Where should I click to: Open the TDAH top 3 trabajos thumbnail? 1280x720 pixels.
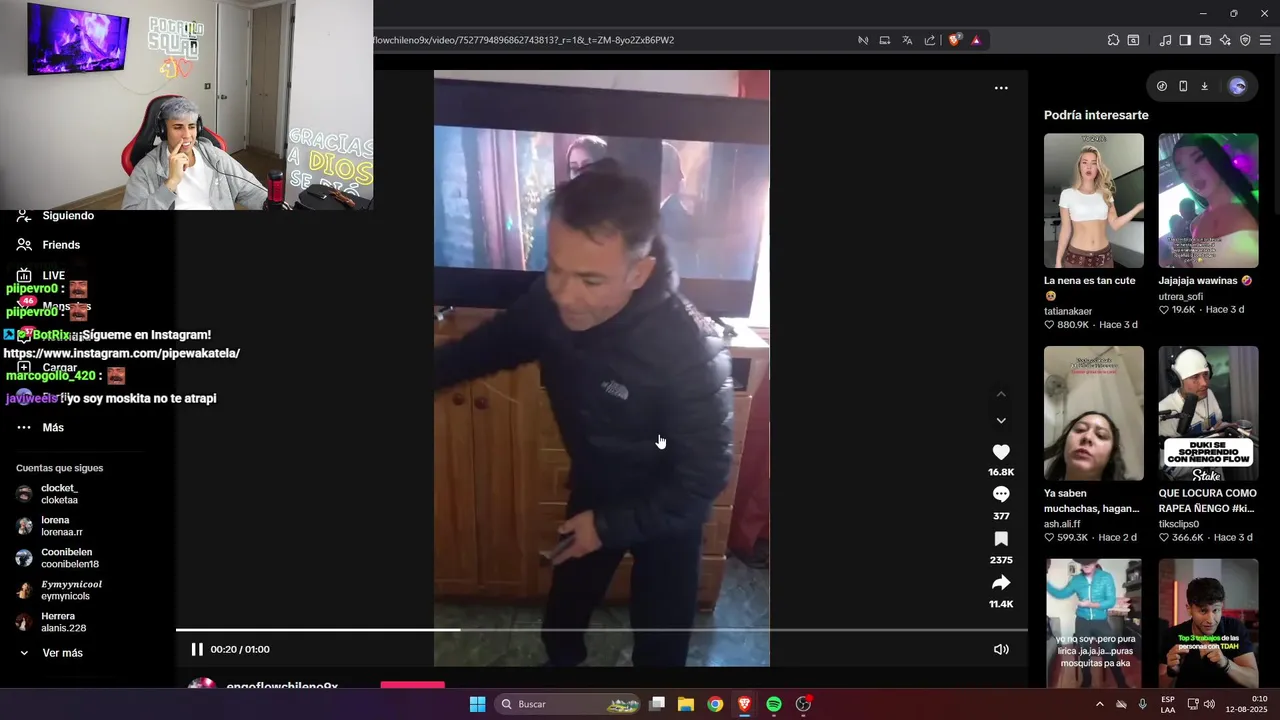click(1208, 623)
